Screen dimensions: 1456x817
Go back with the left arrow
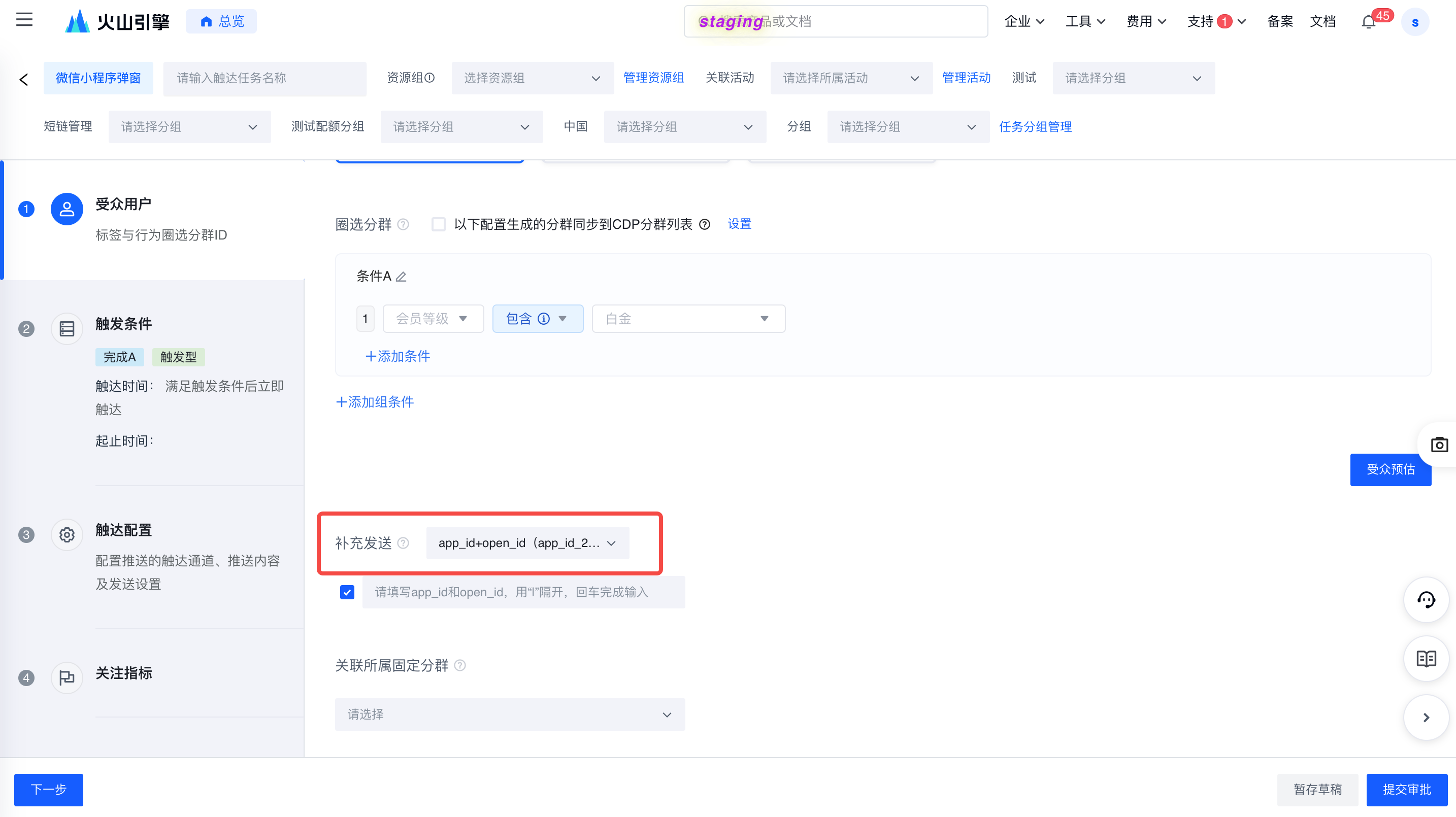point(24,79)
